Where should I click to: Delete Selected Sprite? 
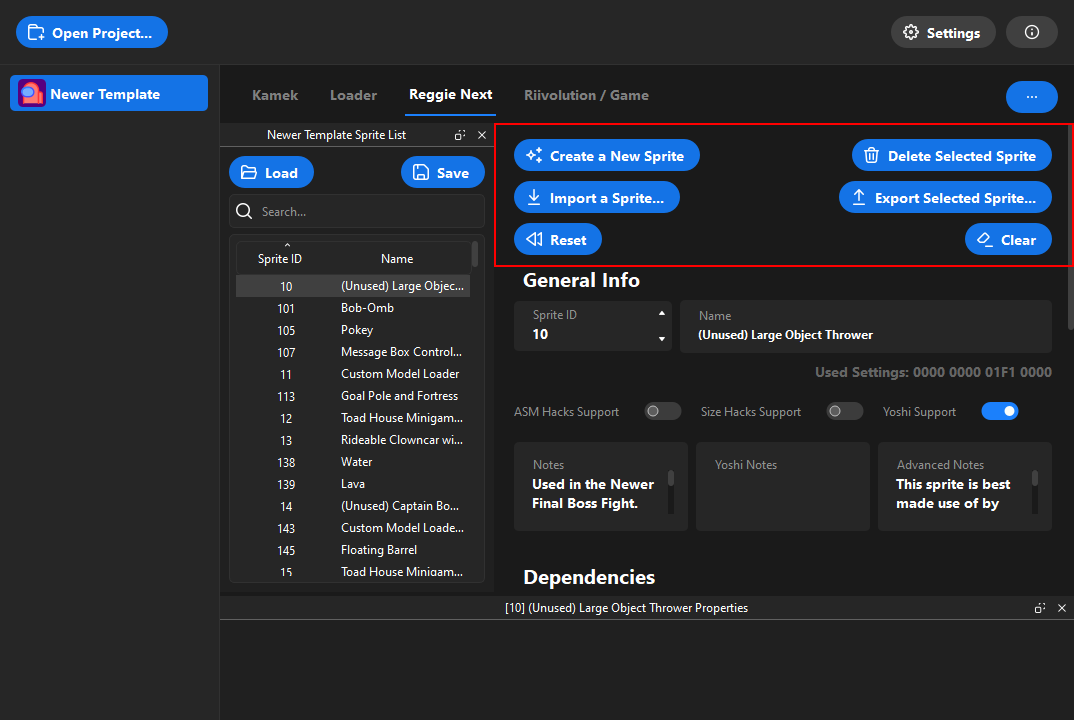click(951, 156)
